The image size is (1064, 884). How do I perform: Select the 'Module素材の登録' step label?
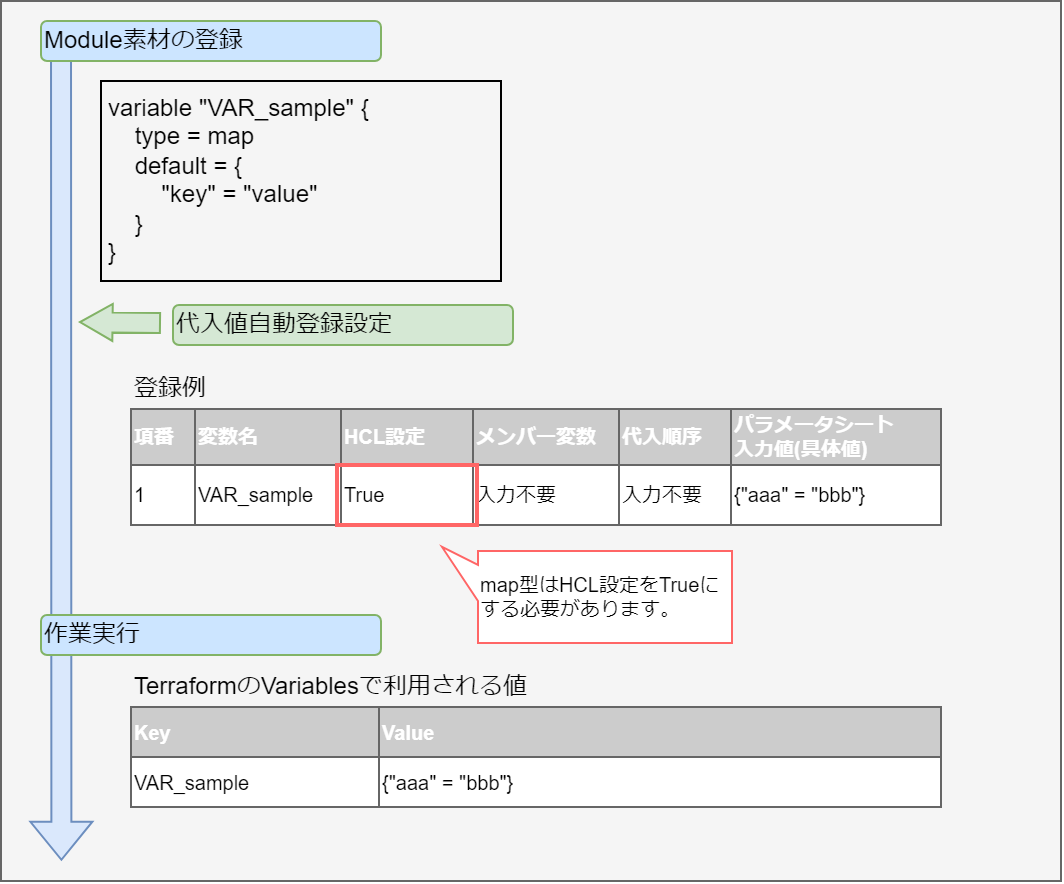coord(211,41)
